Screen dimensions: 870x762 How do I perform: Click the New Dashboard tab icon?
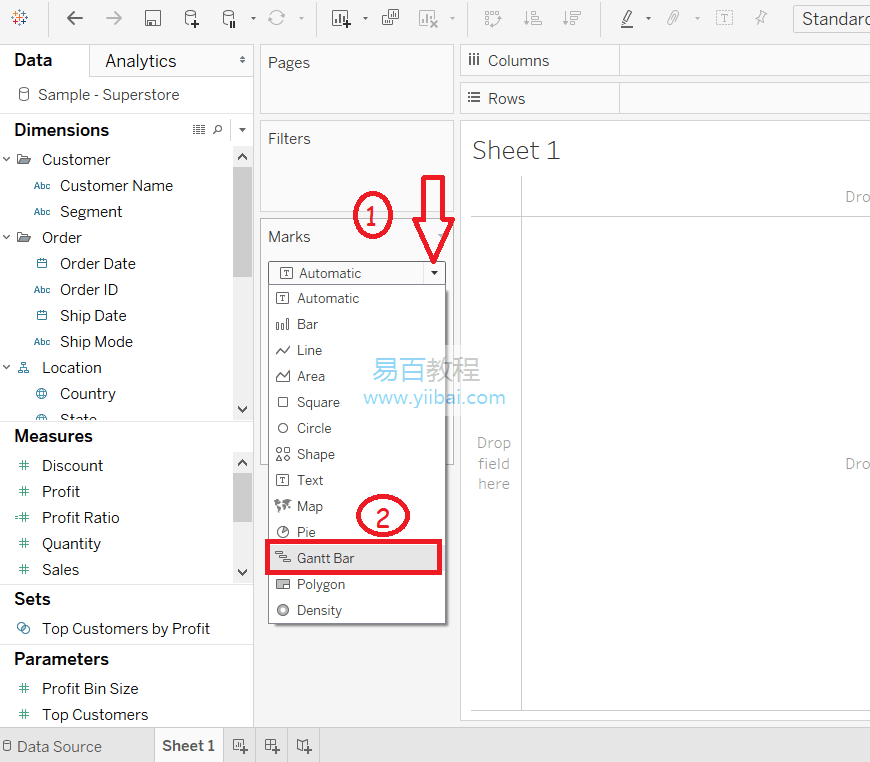(x=272, y=745)
